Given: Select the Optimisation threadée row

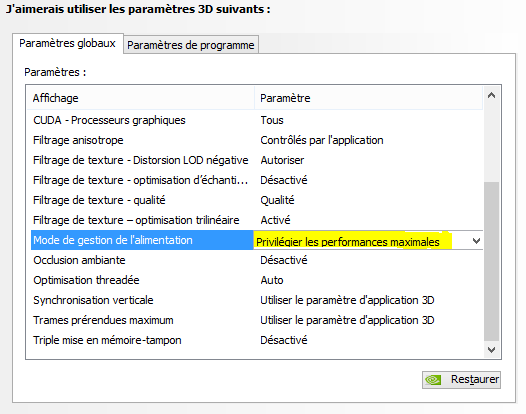Looking at the screenshot, I should (x=257, y=280).
